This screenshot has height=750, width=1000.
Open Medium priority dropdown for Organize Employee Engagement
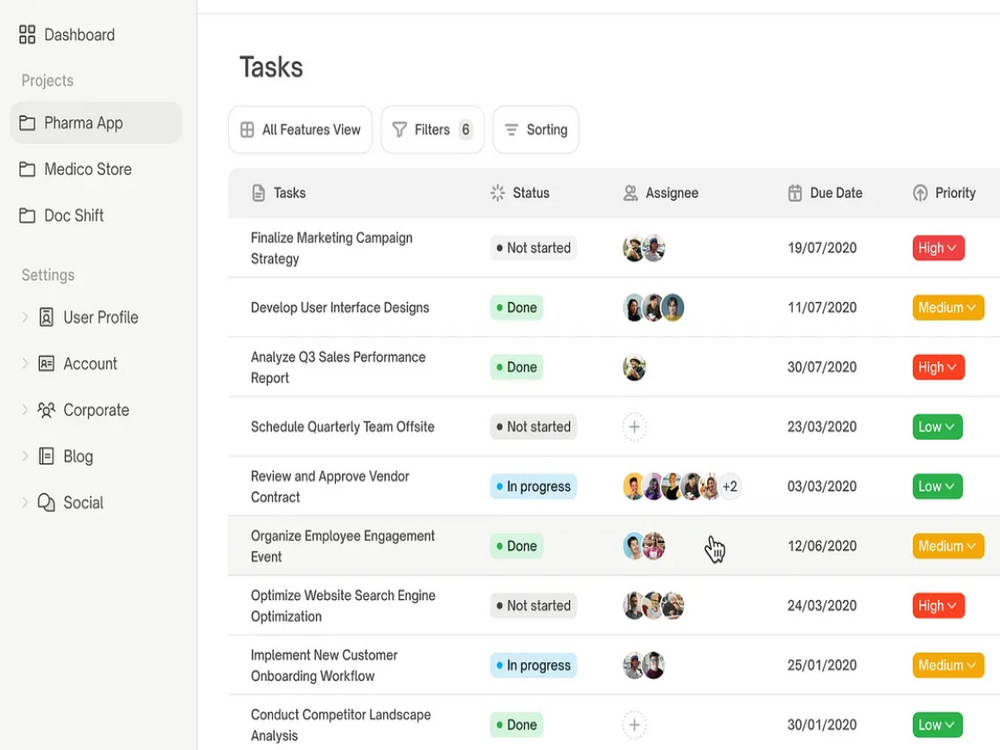pos(947,546)
